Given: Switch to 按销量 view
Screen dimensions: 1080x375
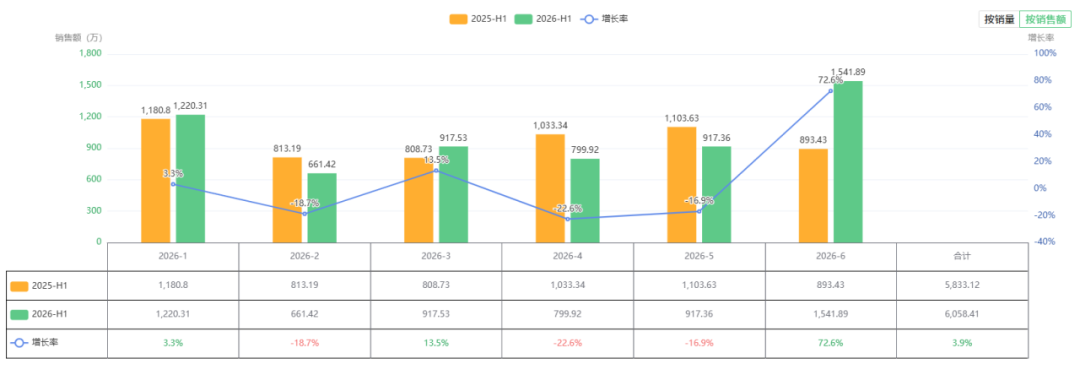Looking at the screenshot, I should [x=999, y=19].
